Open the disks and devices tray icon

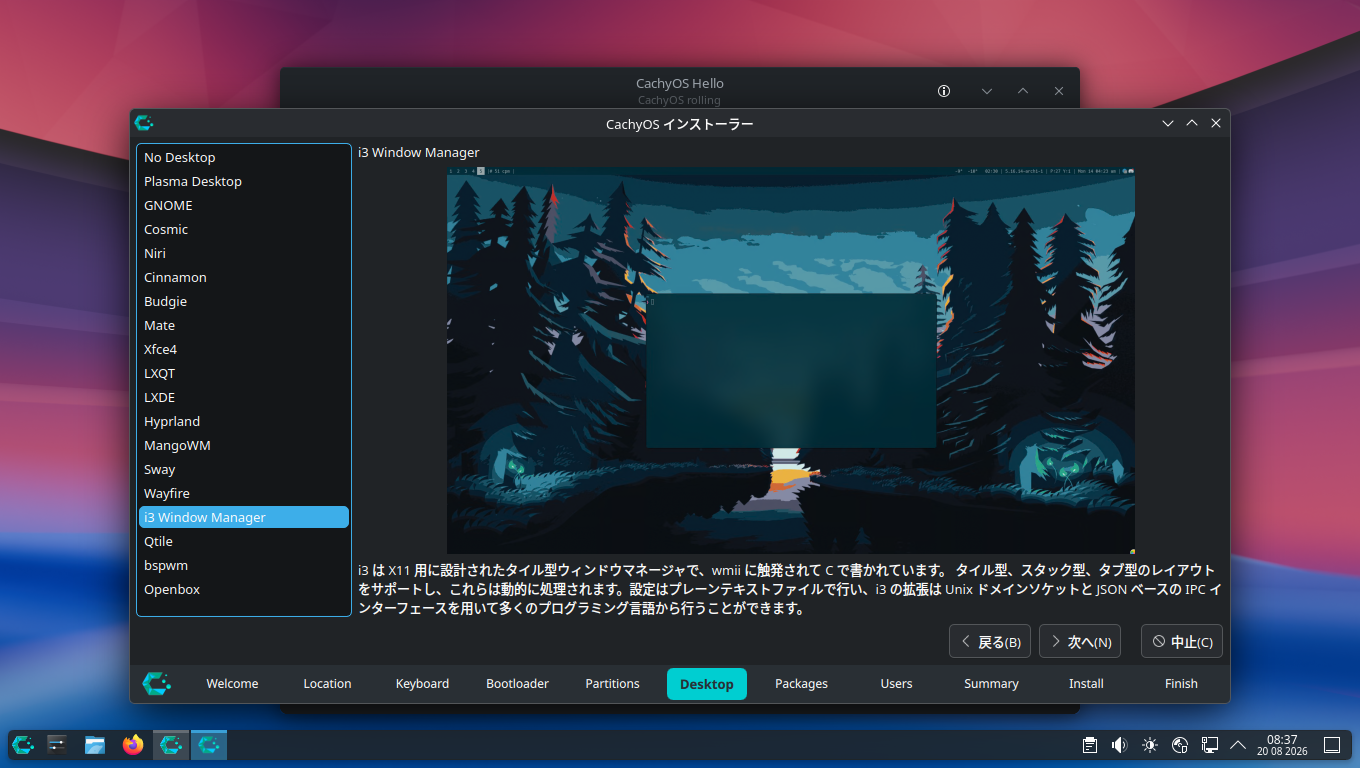(1180, 745)
